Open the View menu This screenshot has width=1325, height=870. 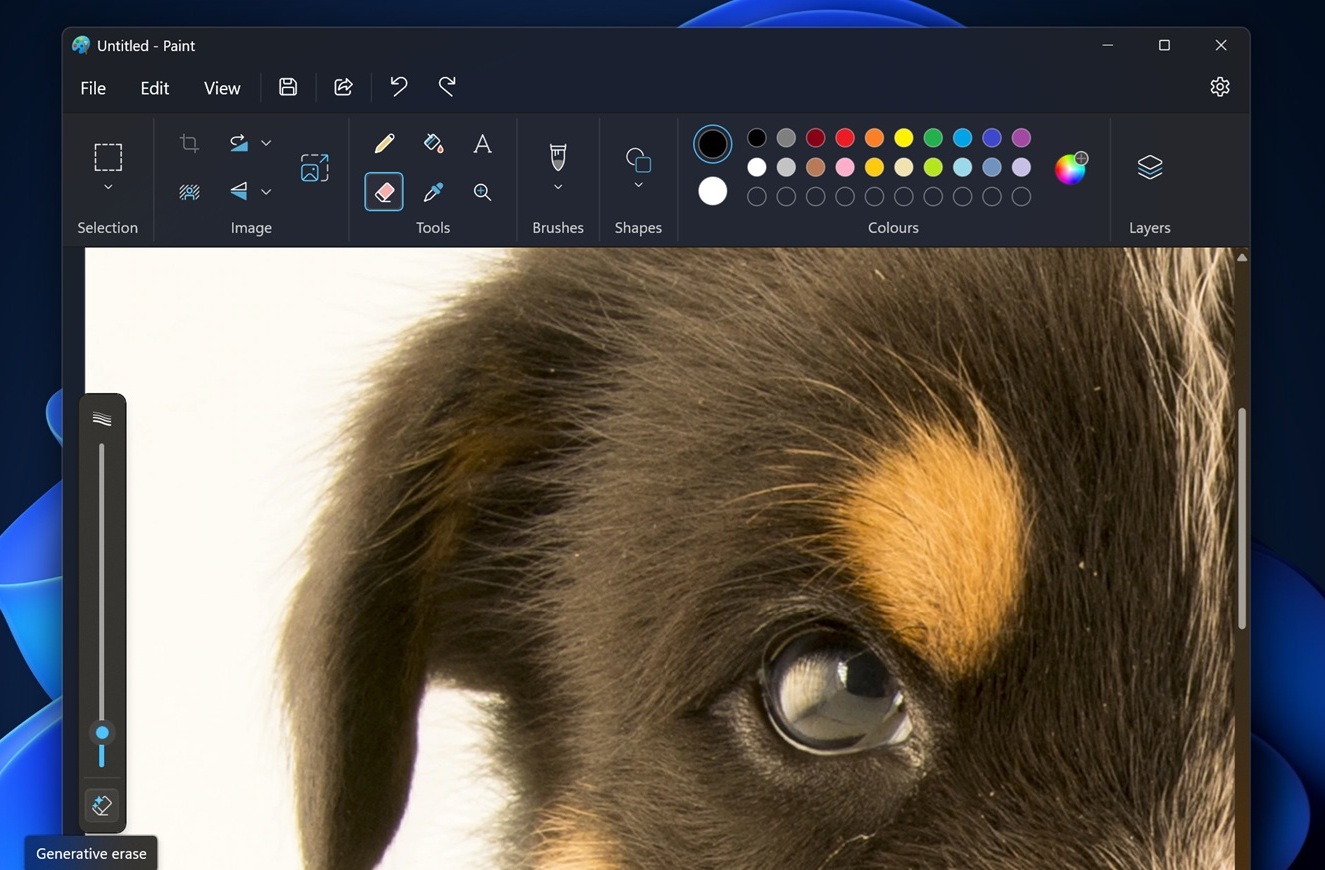click(222, 88)
